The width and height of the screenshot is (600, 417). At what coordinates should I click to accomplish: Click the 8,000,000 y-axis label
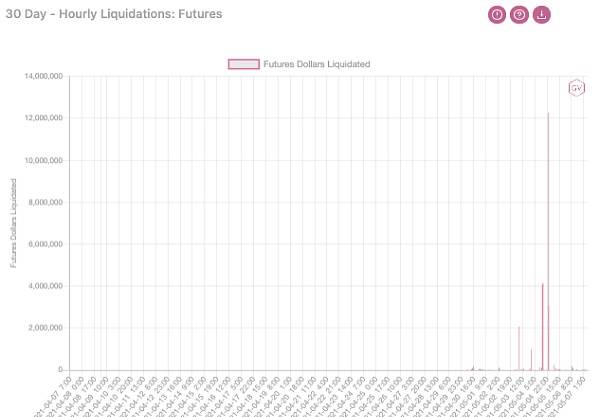(x=46, y=202)
